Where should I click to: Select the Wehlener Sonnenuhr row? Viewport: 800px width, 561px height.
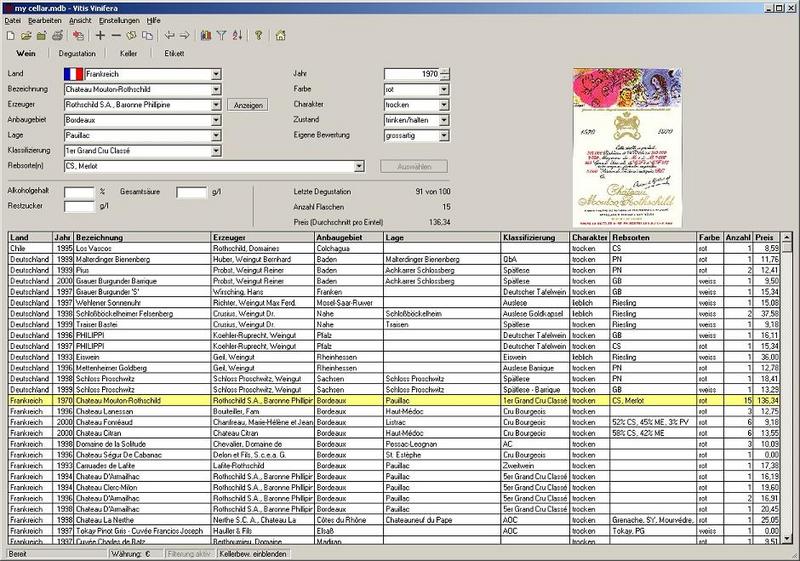pos(394,302)
